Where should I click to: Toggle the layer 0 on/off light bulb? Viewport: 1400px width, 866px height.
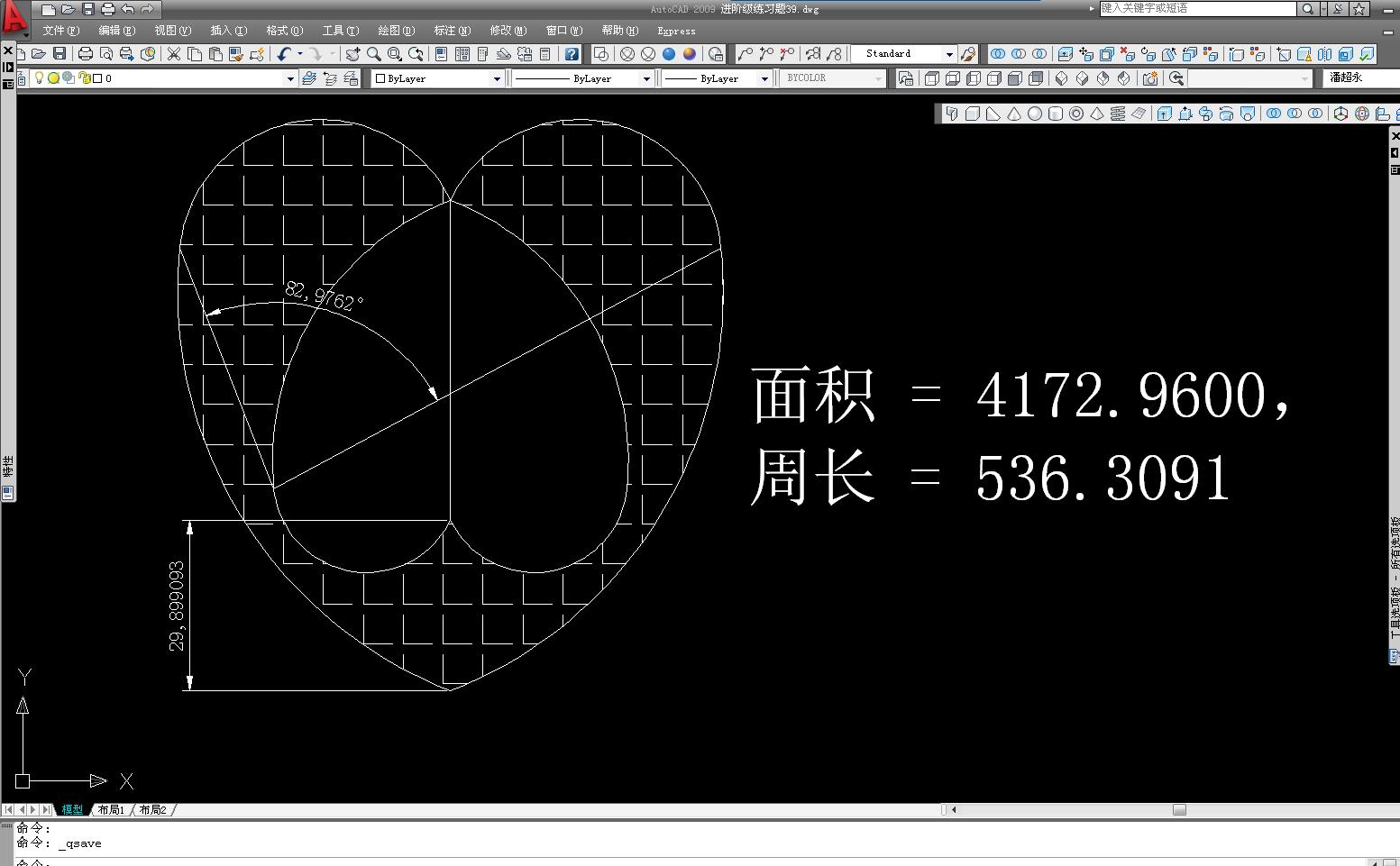click(x=39, y=78)
